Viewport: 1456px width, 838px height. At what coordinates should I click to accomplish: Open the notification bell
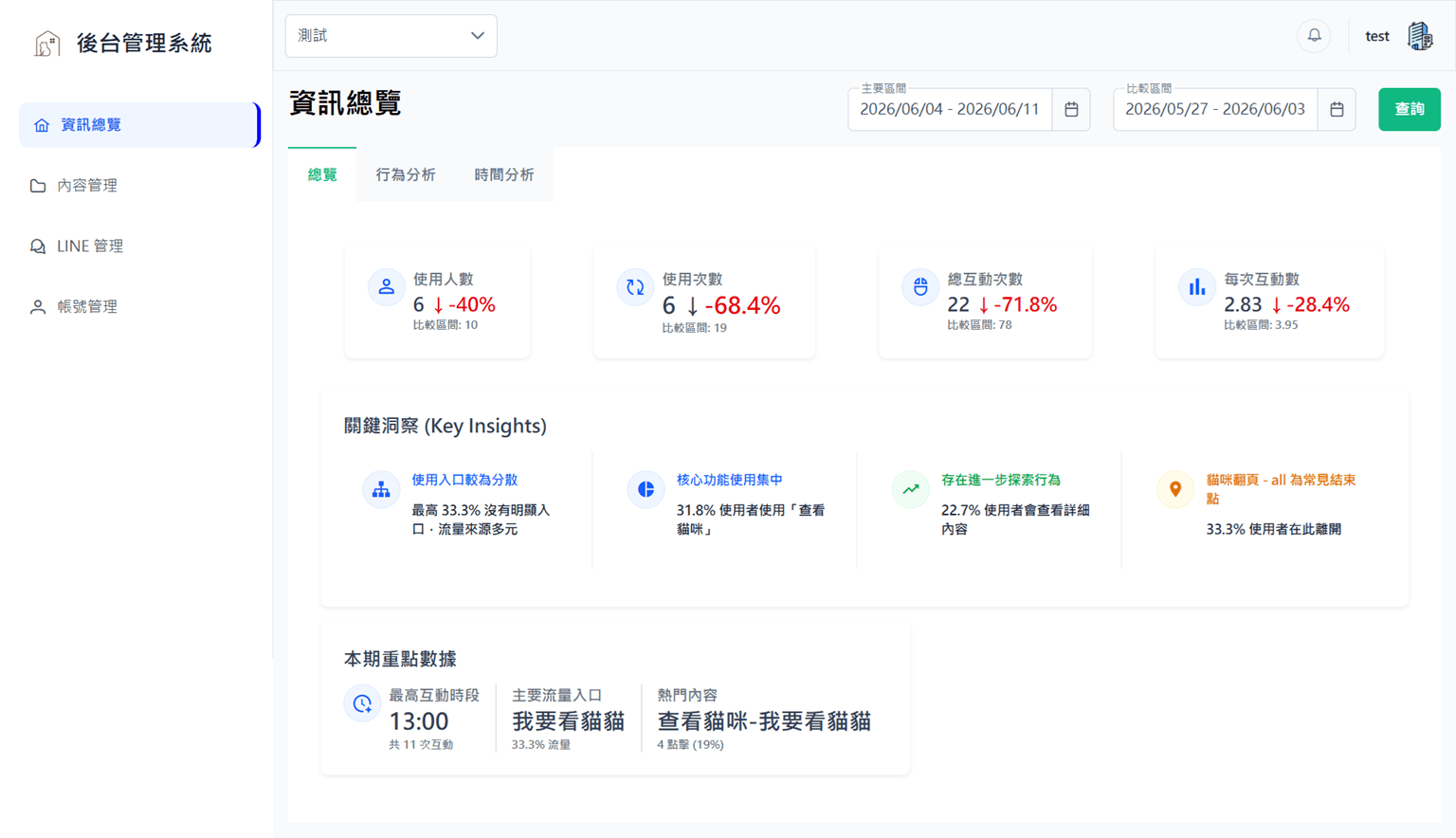pos(1314,36)
